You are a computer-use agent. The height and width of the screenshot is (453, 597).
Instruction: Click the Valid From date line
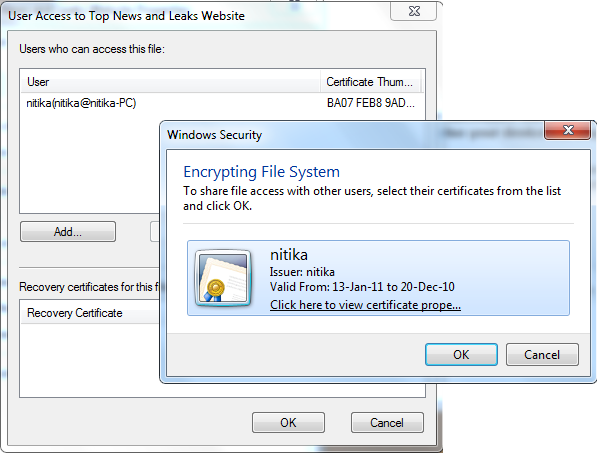coord(362,287)
